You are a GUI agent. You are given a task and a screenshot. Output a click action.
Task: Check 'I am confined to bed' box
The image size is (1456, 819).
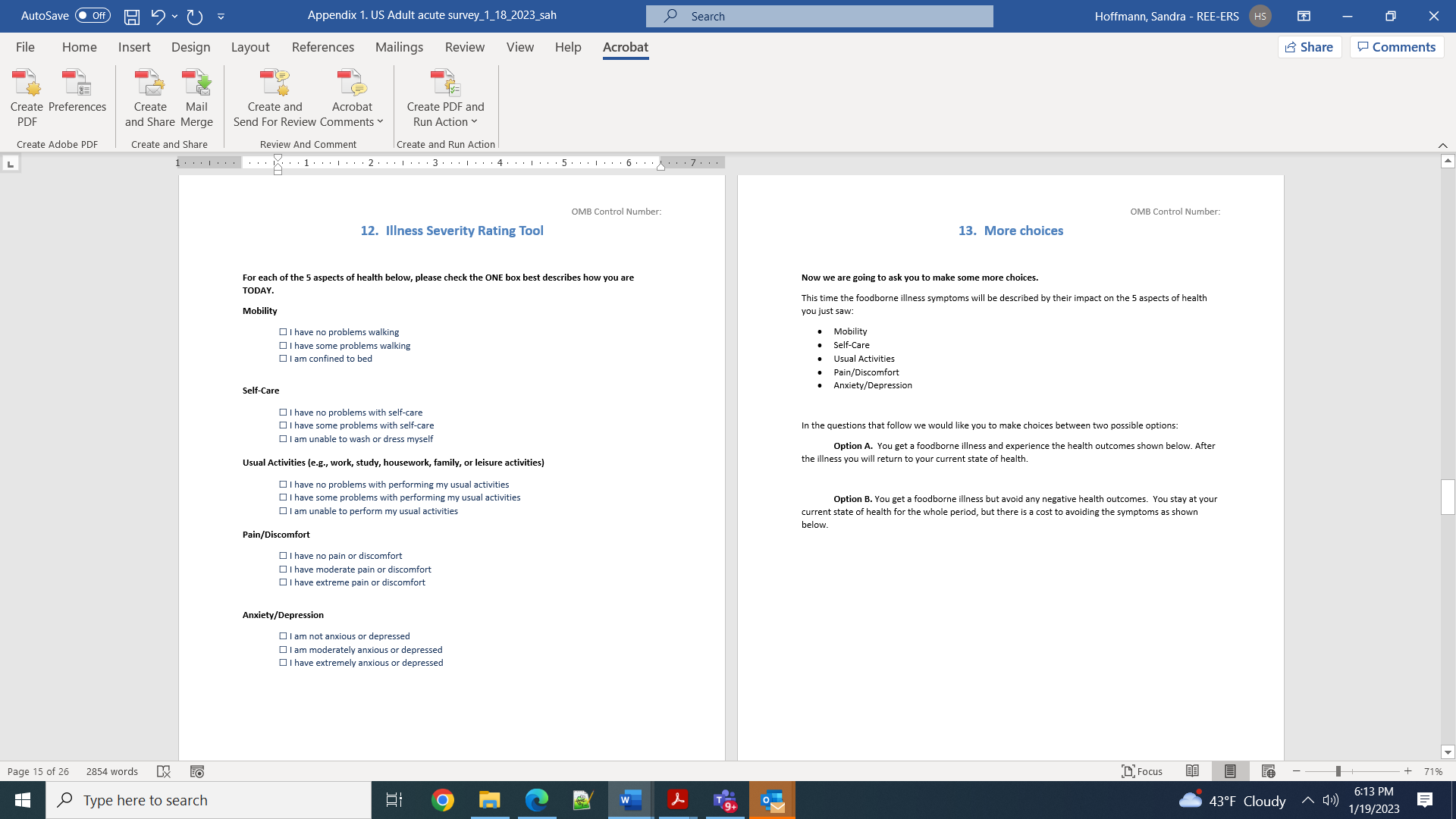[x=283, y=359]
